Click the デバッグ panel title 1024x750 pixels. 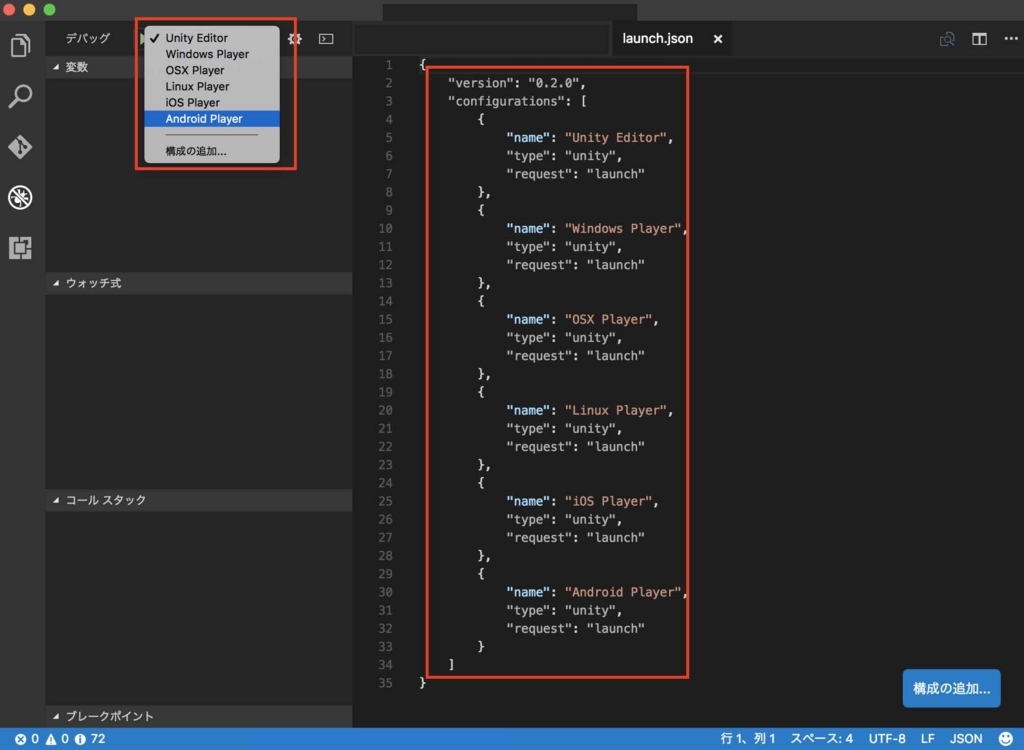[88, 39]
